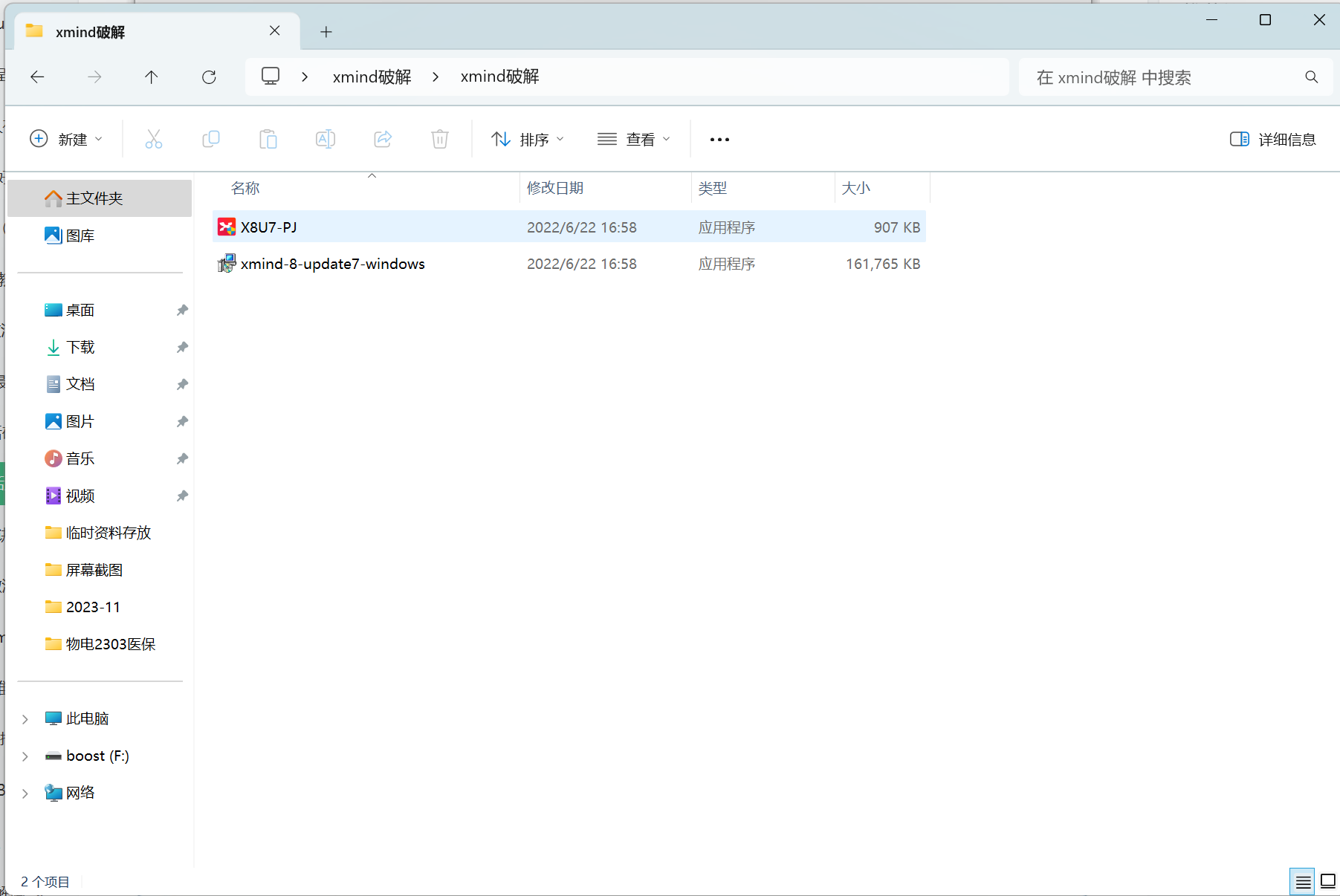This screenshot has height=896, width=1340.
Task: Unpin 下载 with its pin icon
Action: pyautogui.click(x=182, y=347)
